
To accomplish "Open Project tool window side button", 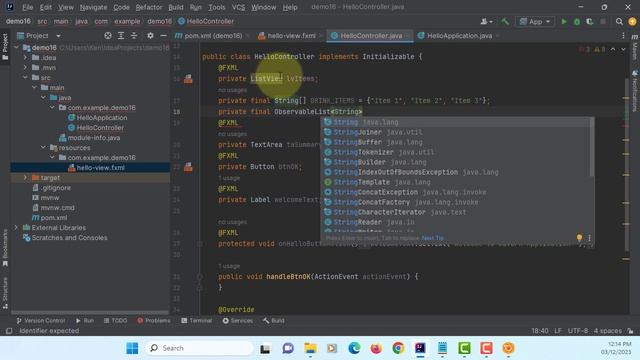I will click(x=5, y=47).
